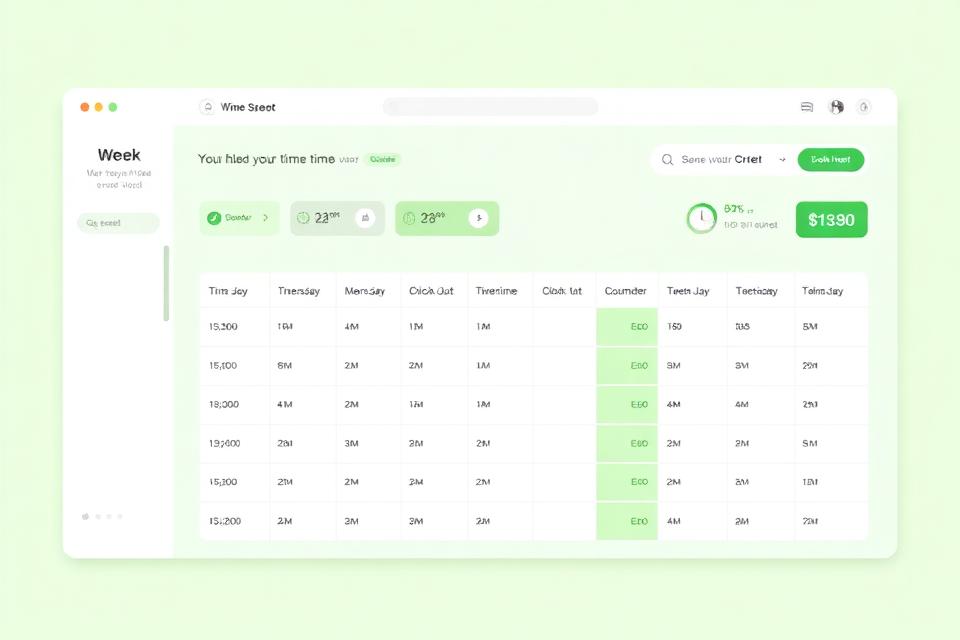The height and width of the screenshot is (640, 960).
Task: Click the top center address bar
Action: (x=490, y=107)
